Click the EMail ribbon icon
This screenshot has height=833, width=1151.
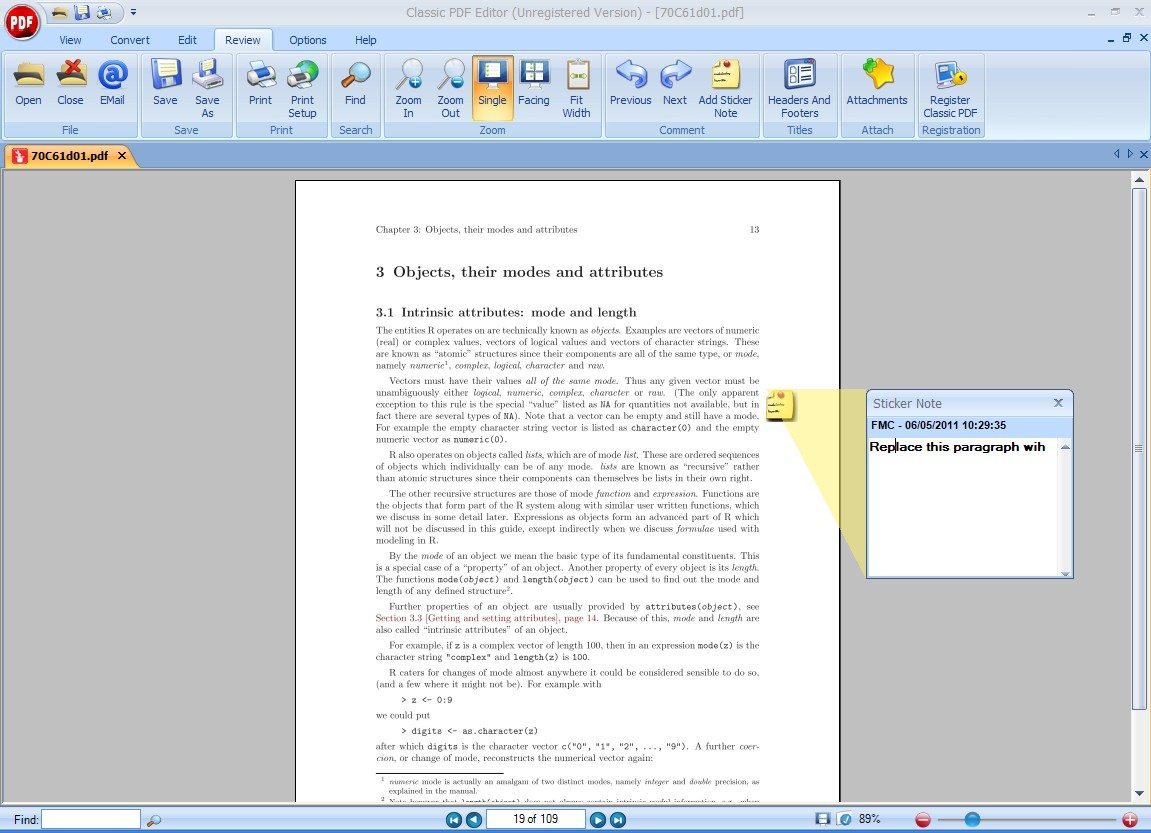tap(112, 82)
